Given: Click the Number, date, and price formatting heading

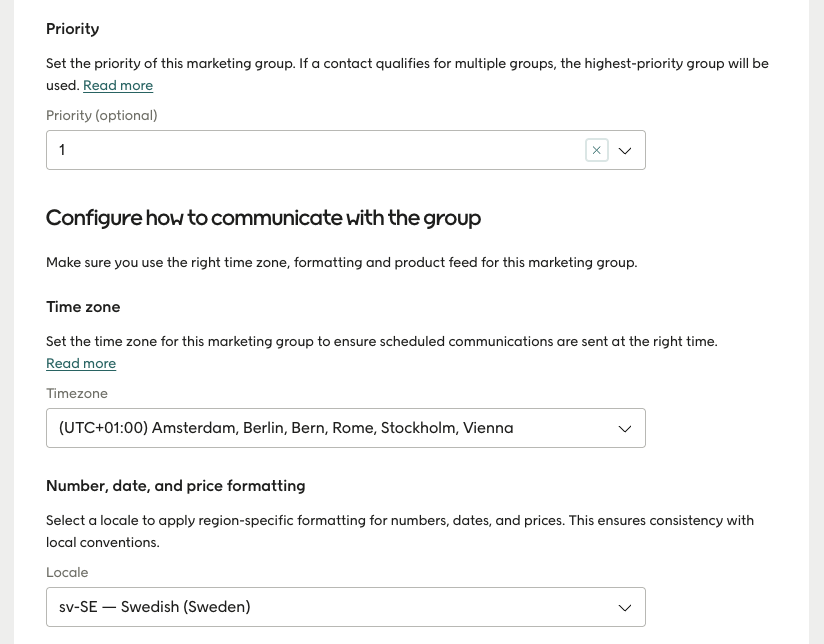Looking at the screenshot, I should click(175, 486).
